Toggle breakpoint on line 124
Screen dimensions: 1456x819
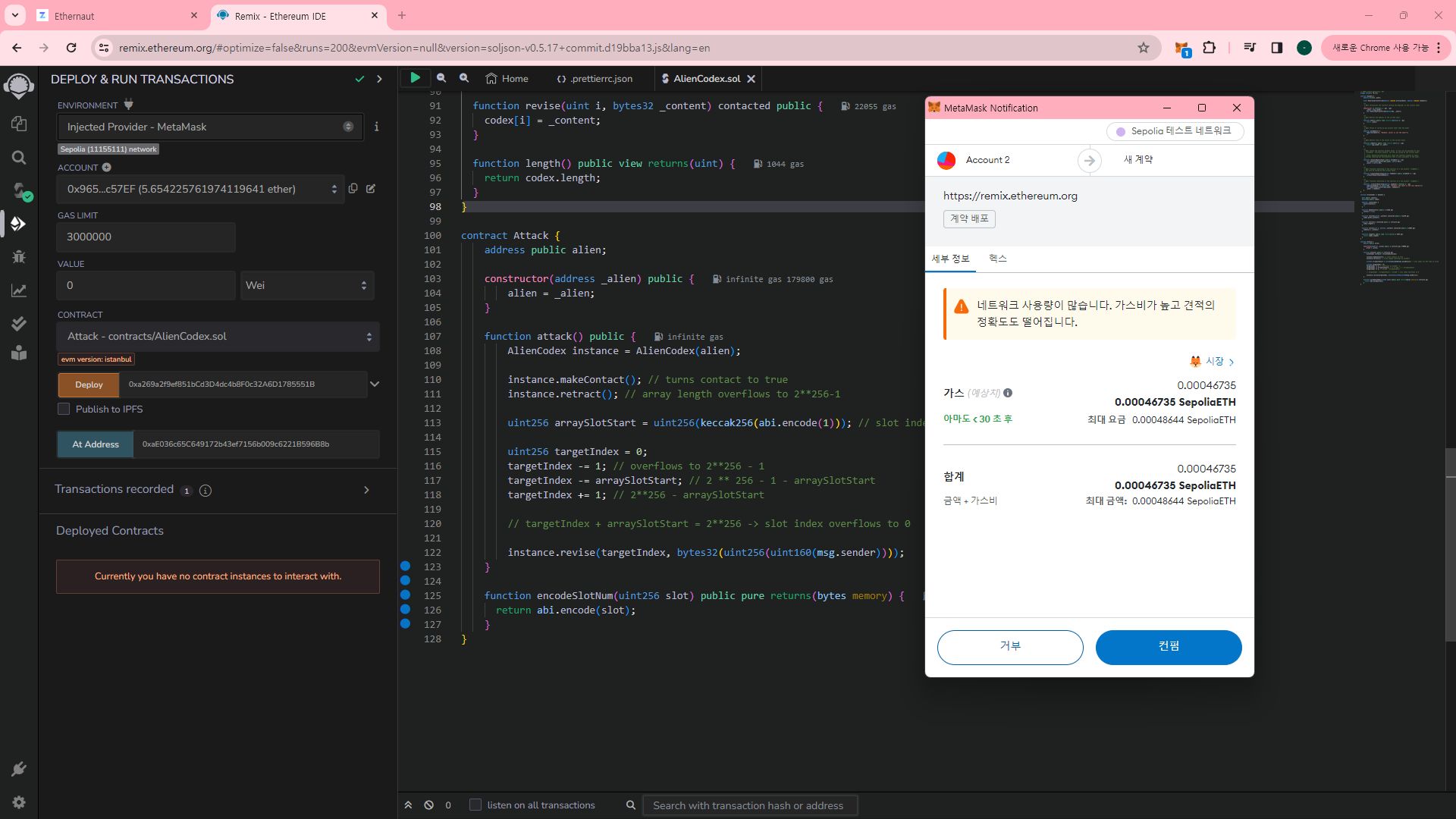click(x=405, y=581)
